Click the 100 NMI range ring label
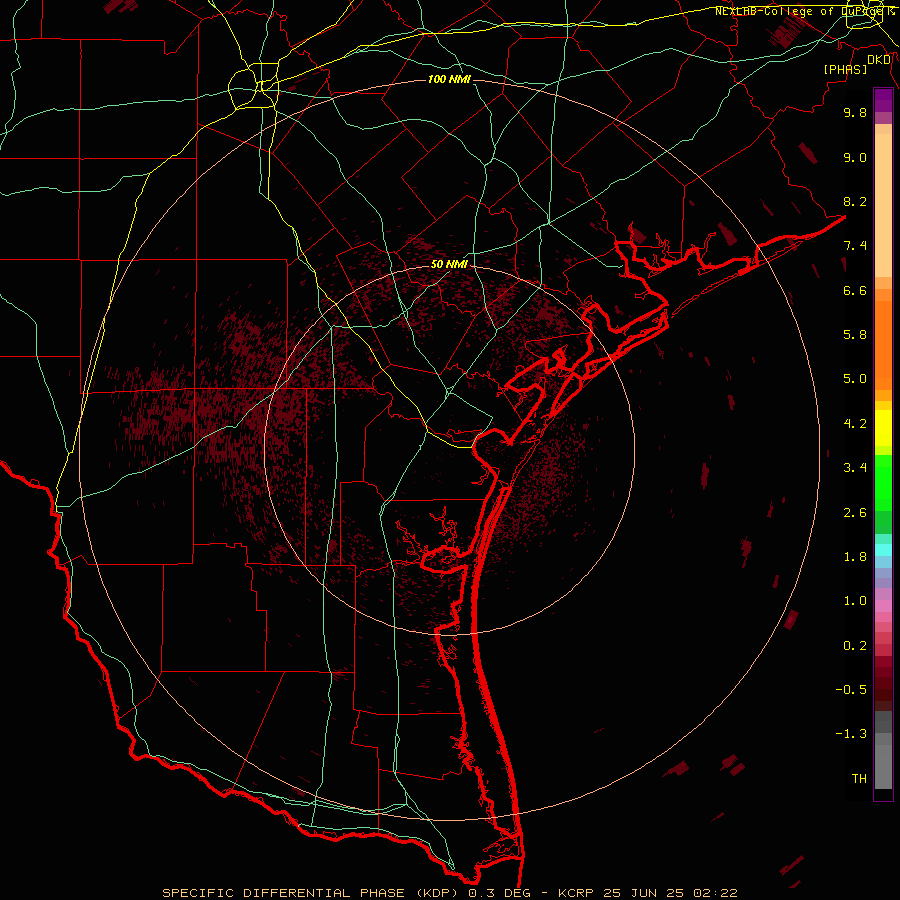 449,79
